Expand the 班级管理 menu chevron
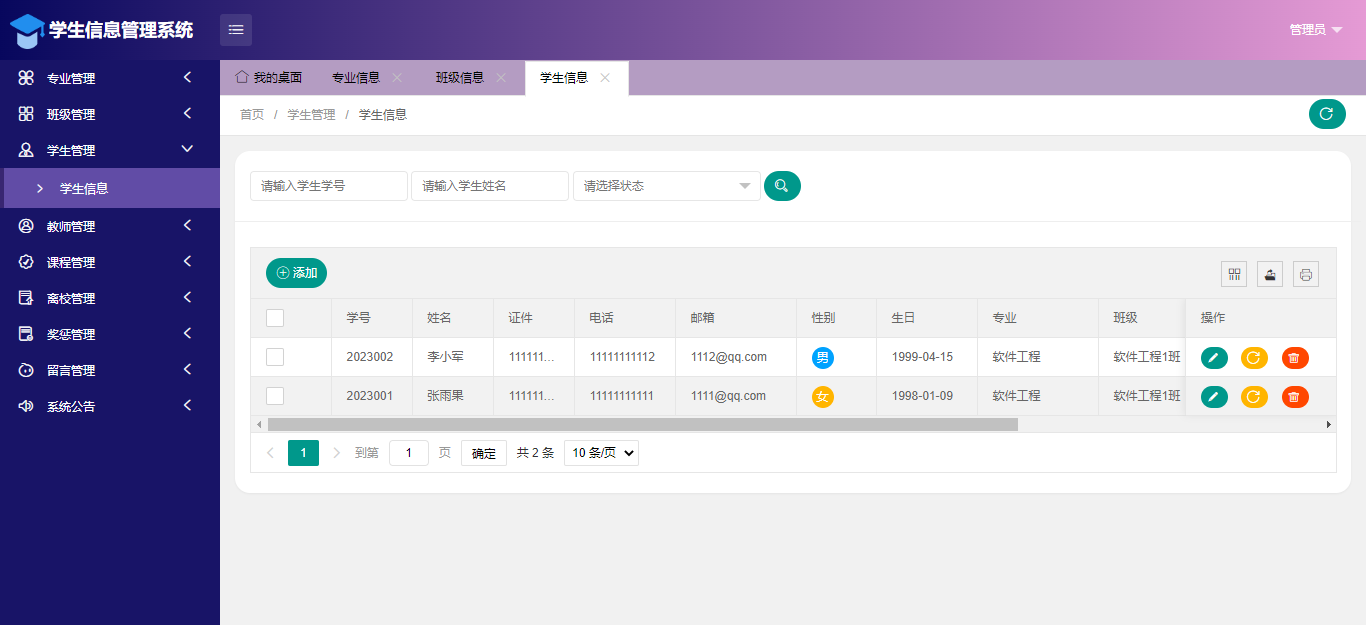The height and width of the screenshot is (625, 1366). [x=187, y=113]
